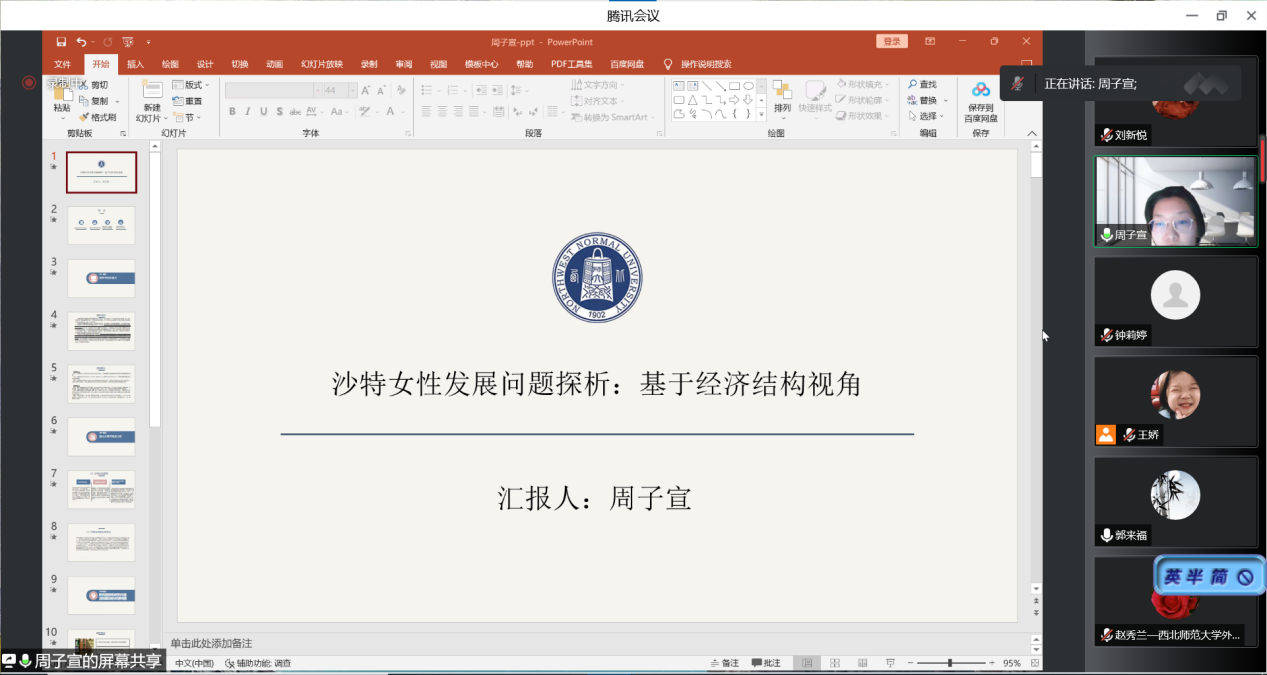
Task: Toggle Underline formatting
Action: (x=264, y=111)
